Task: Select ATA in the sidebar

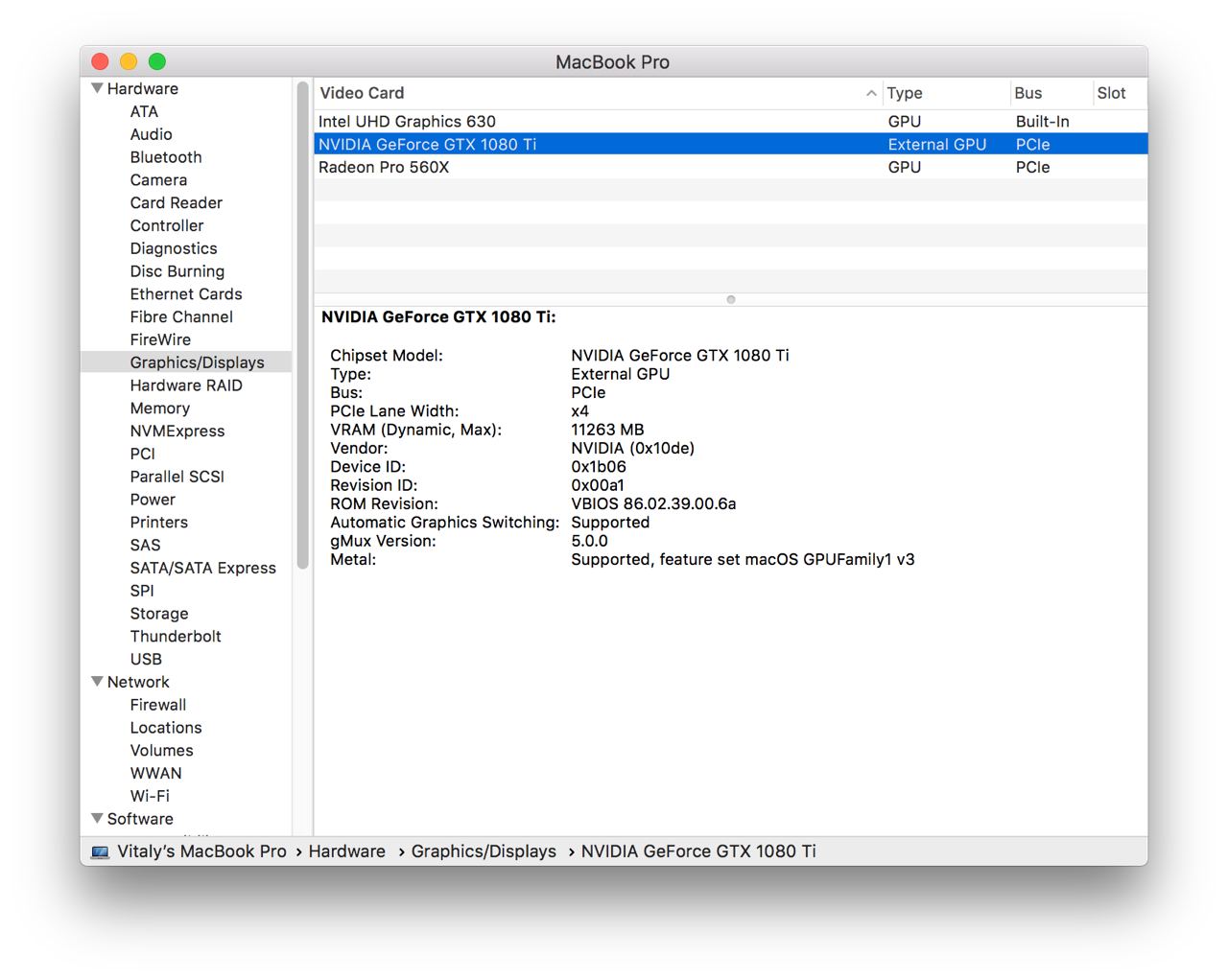Action: pos(144,111)
